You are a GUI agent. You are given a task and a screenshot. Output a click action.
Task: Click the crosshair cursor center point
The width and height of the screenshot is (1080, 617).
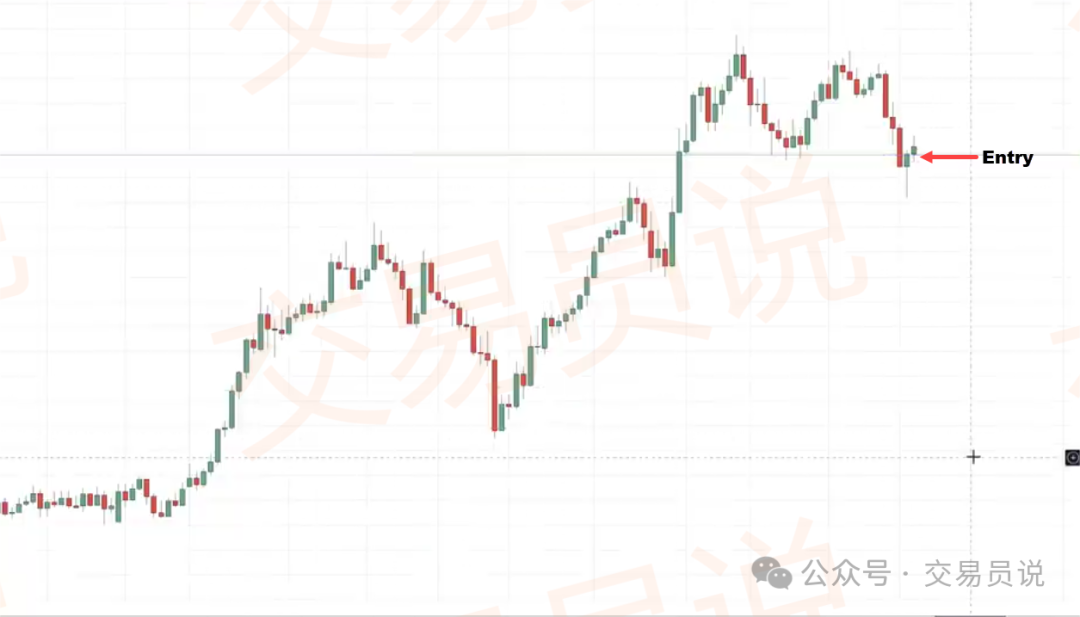pyautogui.click(x=973, y=457)
